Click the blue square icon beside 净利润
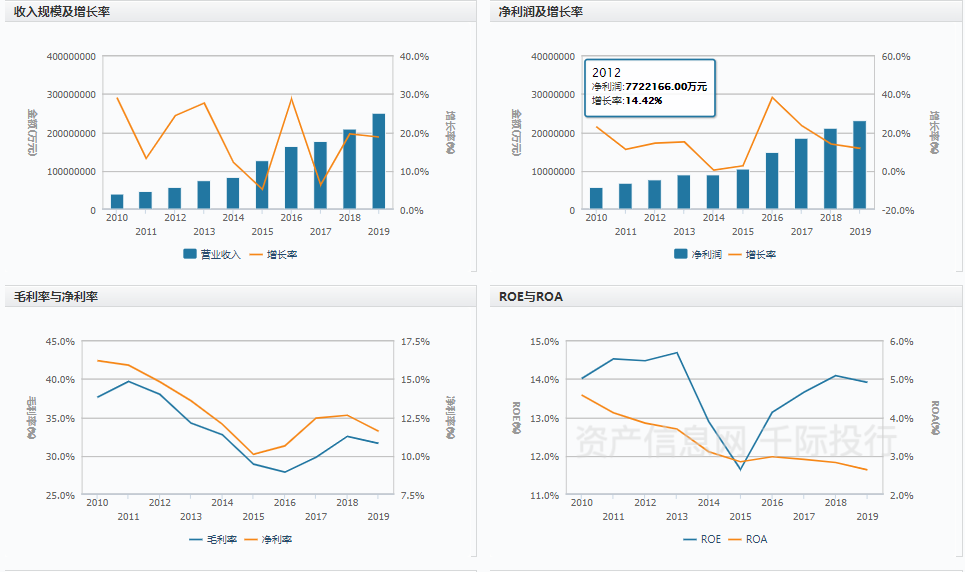Screen dimensions: 965x572 pyautogui.click(x=680, y=254)
